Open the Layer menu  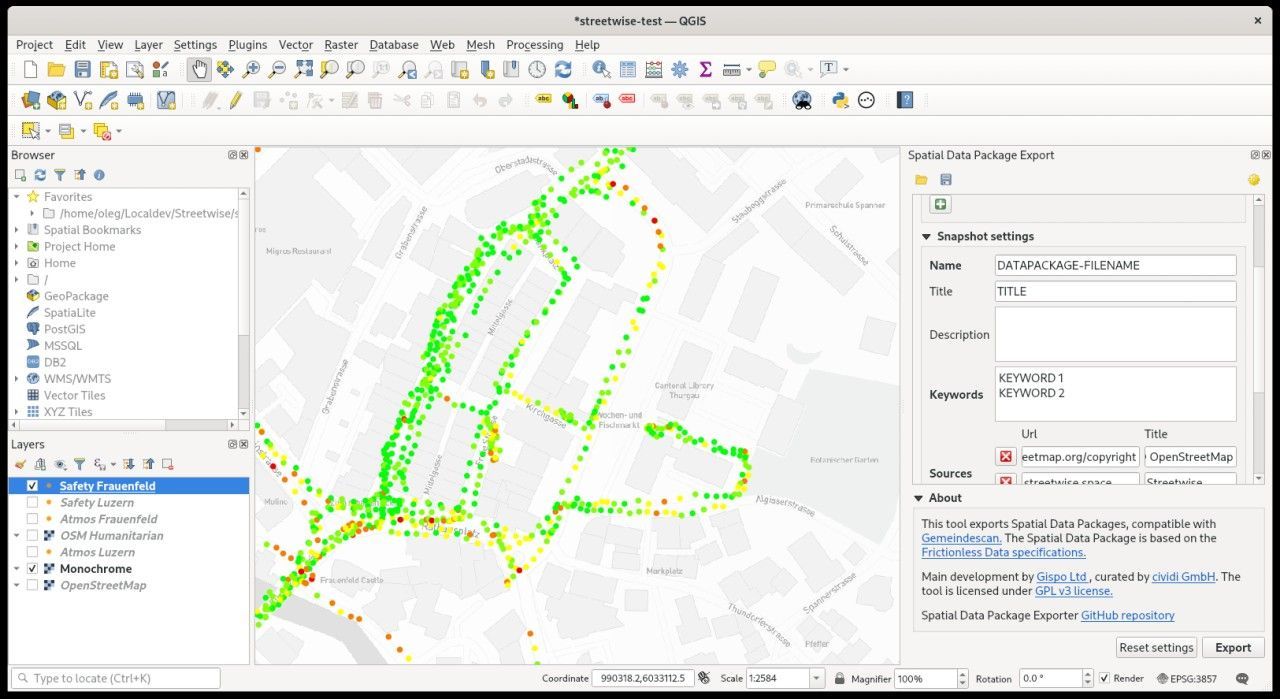pyautogui.click(x=148, y=45)
